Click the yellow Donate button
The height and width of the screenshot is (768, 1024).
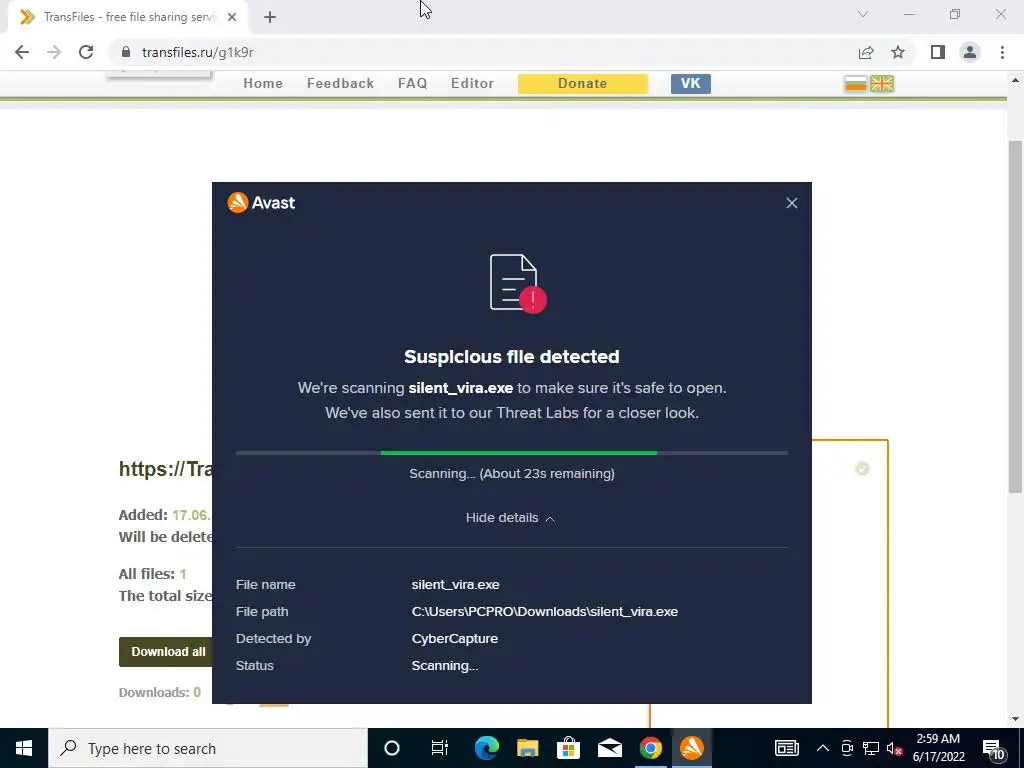pos(583,84)
